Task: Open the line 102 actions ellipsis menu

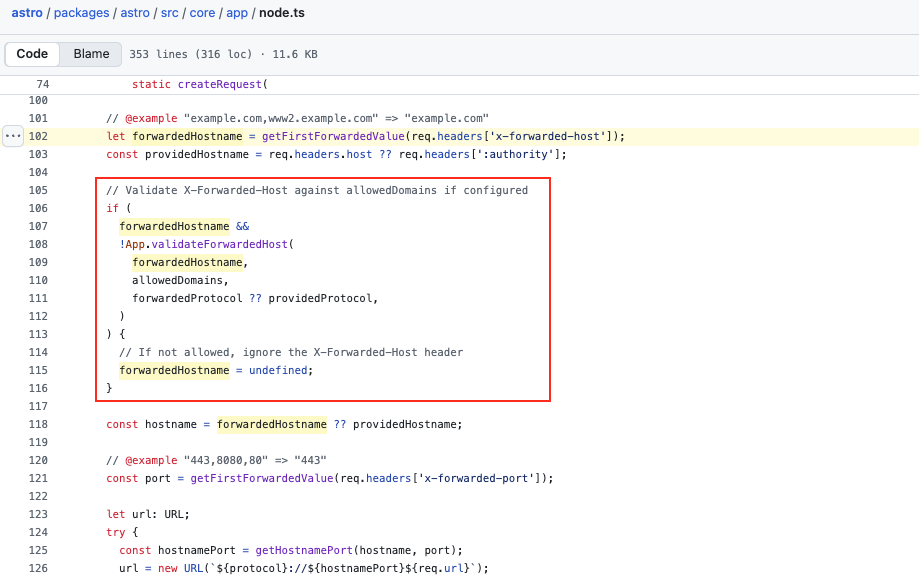Action: [x=13, y=136]
